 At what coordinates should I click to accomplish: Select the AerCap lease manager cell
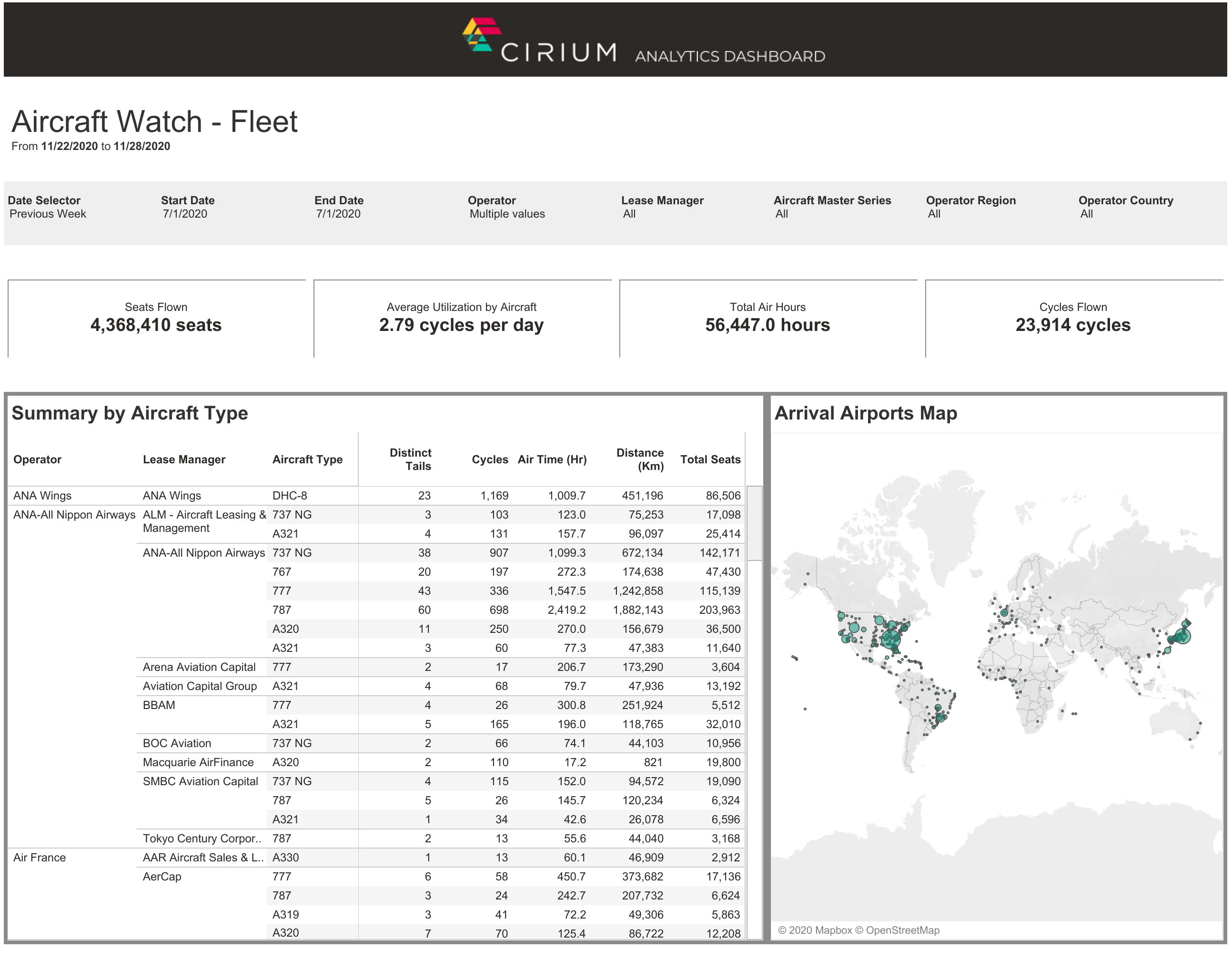tap(162, 877)
